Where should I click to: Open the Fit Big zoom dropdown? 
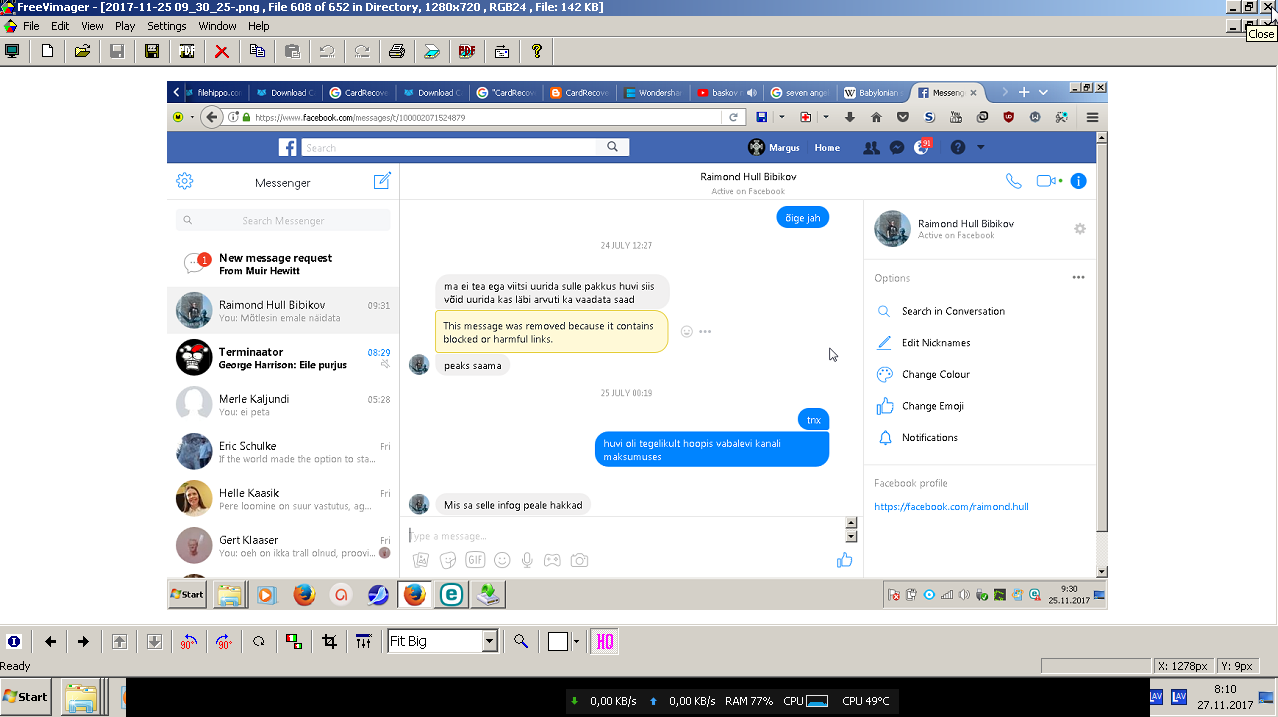490,641
